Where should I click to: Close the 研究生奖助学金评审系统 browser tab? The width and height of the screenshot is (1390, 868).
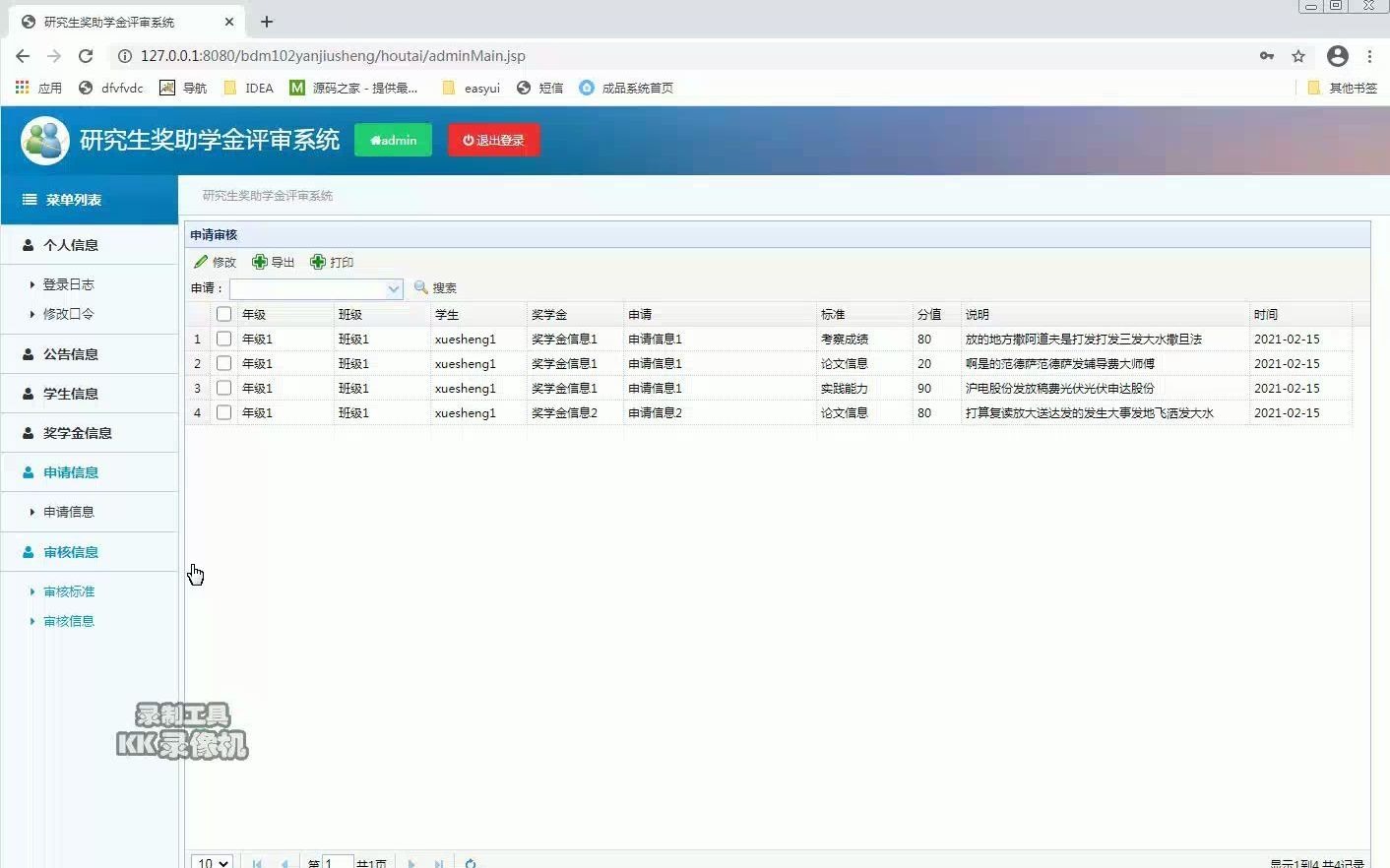click(x=229, y=22)
